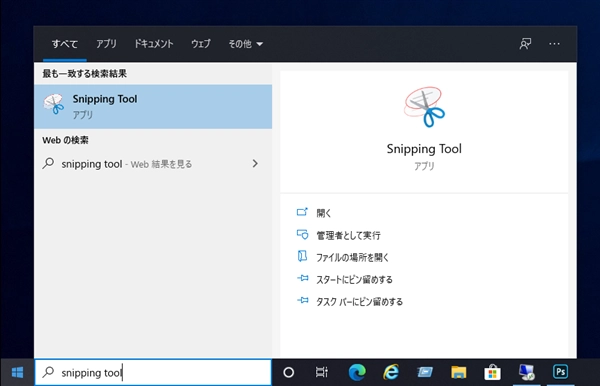This screenshot has height=386, width=600.
Task: Click the feedback person icon in search header
Action: (525, 44)
